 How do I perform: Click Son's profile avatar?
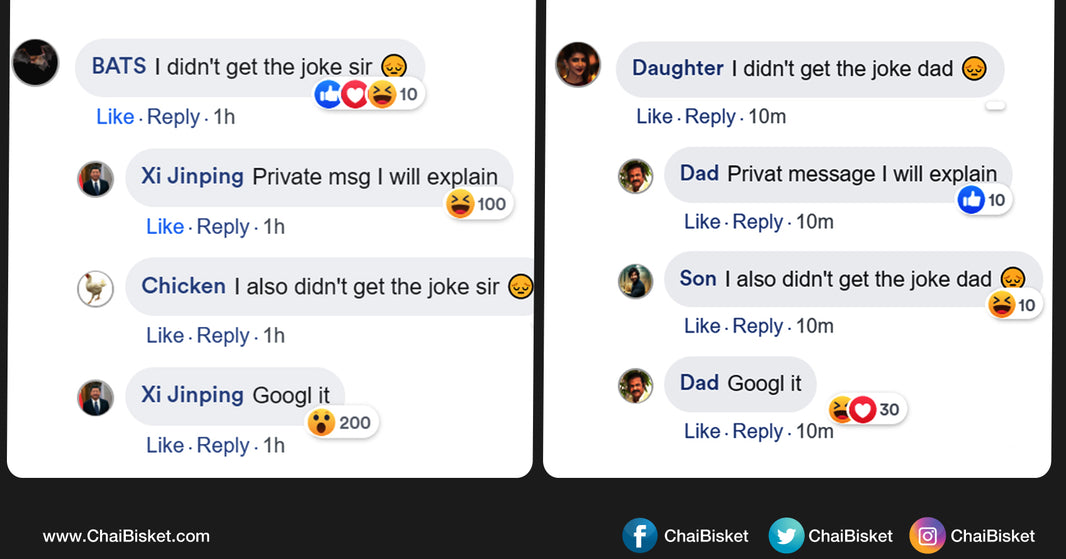[635, 281]
